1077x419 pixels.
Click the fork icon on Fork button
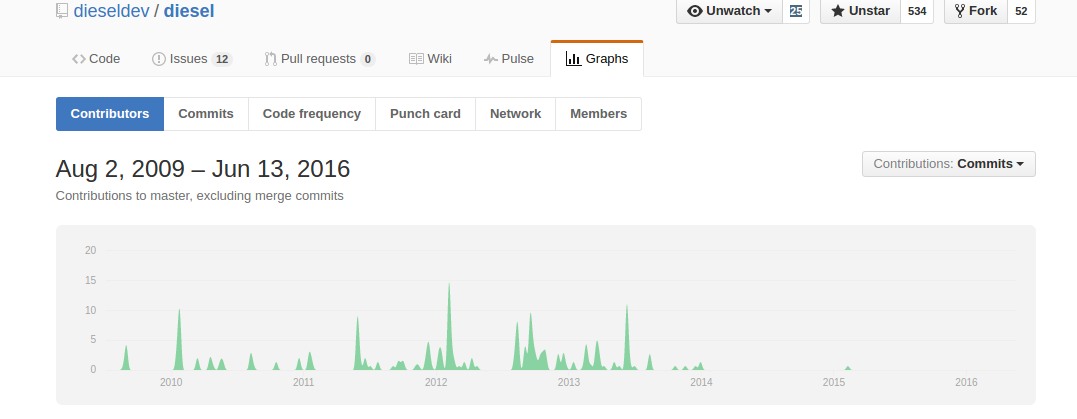point(960,11)
